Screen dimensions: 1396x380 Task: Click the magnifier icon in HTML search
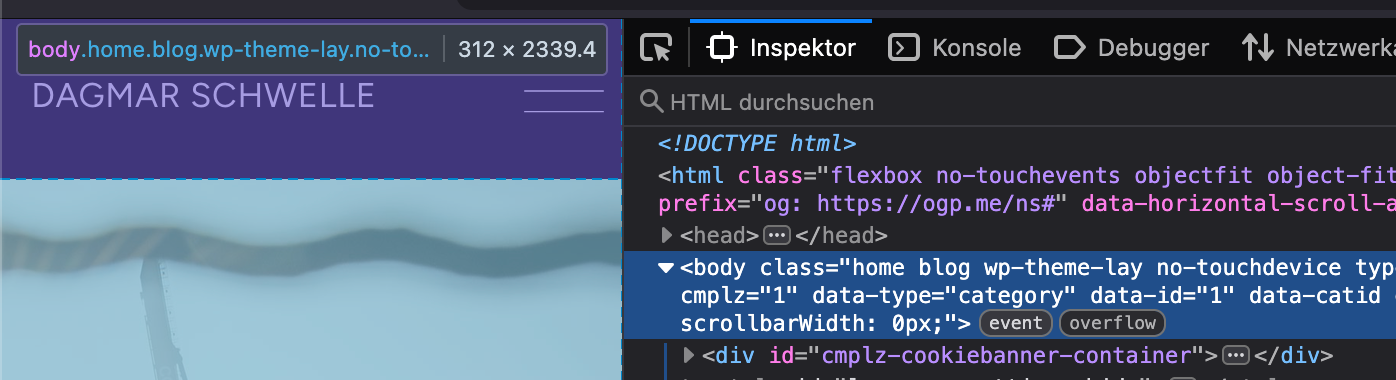pyautogui.click(x=652, y=102)
